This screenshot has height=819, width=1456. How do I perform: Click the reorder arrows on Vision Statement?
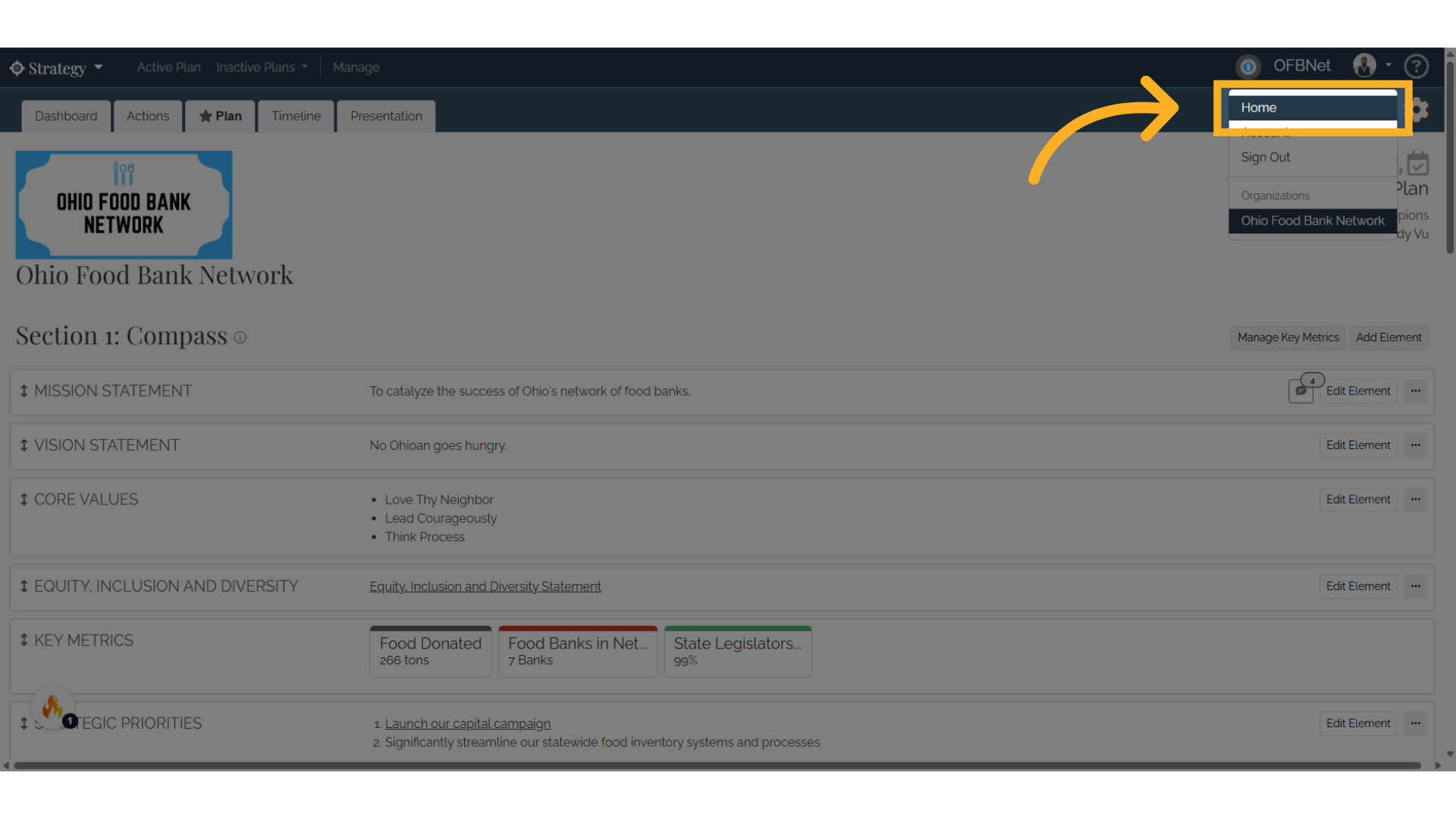24,445
